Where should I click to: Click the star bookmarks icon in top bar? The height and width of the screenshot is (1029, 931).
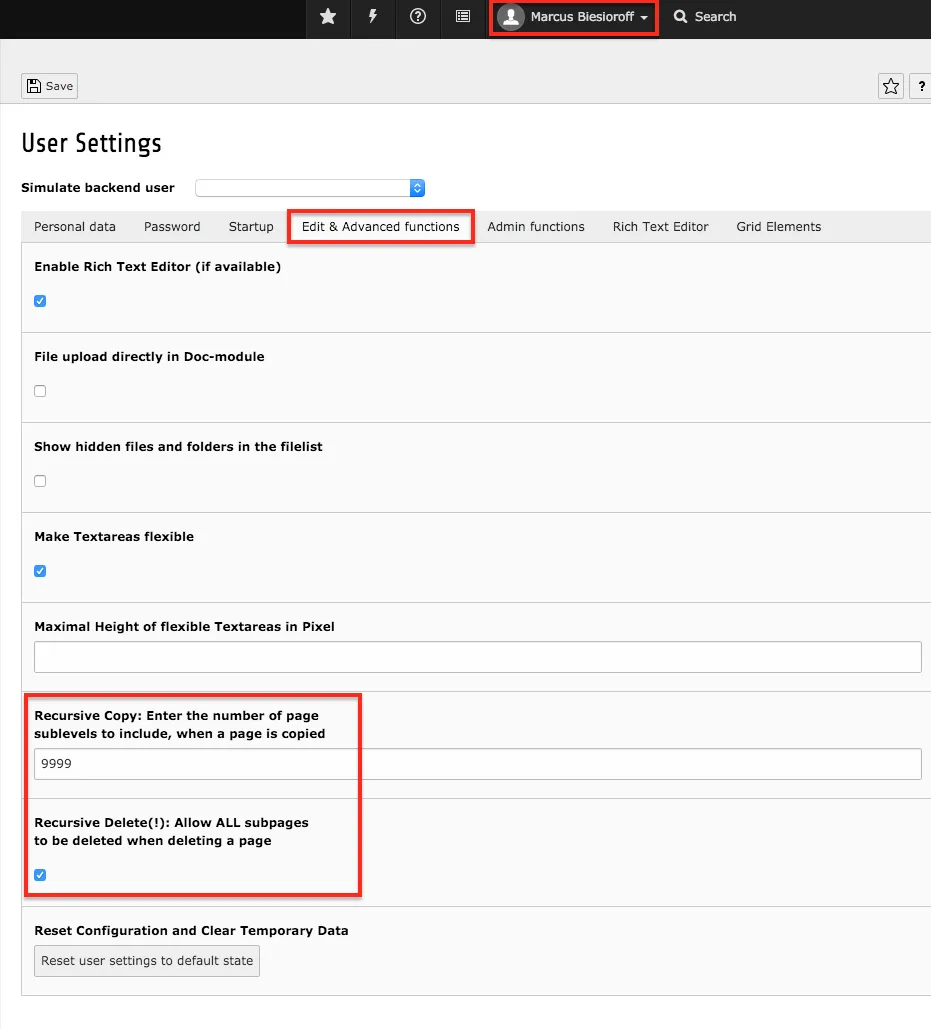coord(328,17)
